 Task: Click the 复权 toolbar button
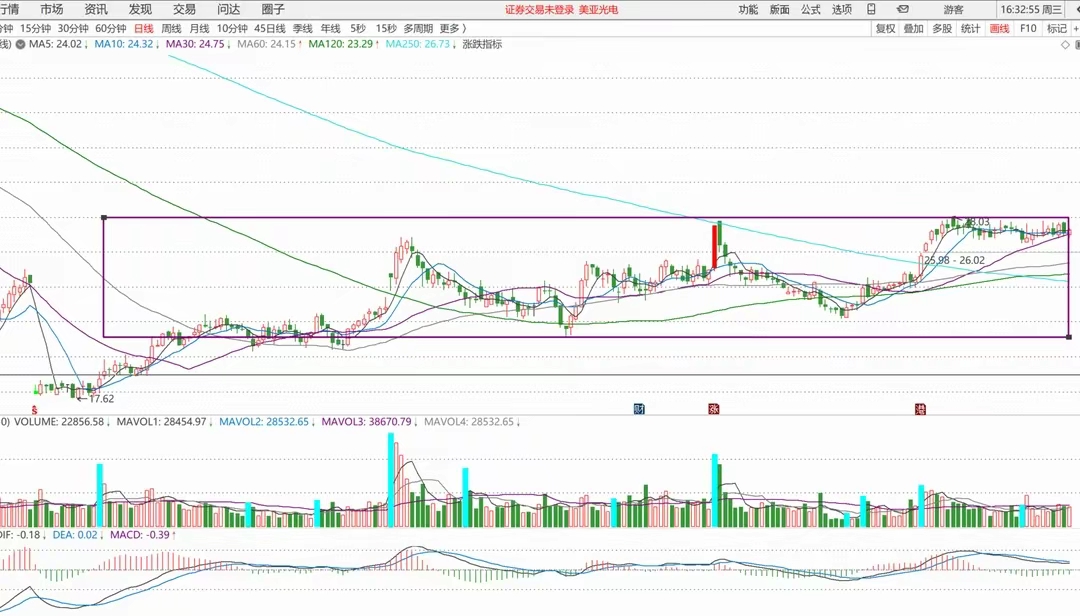885,28
